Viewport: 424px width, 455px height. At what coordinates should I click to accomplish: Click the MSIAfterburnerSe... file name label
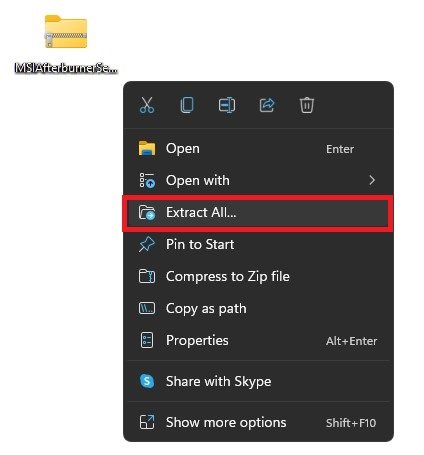pos(66,68)
